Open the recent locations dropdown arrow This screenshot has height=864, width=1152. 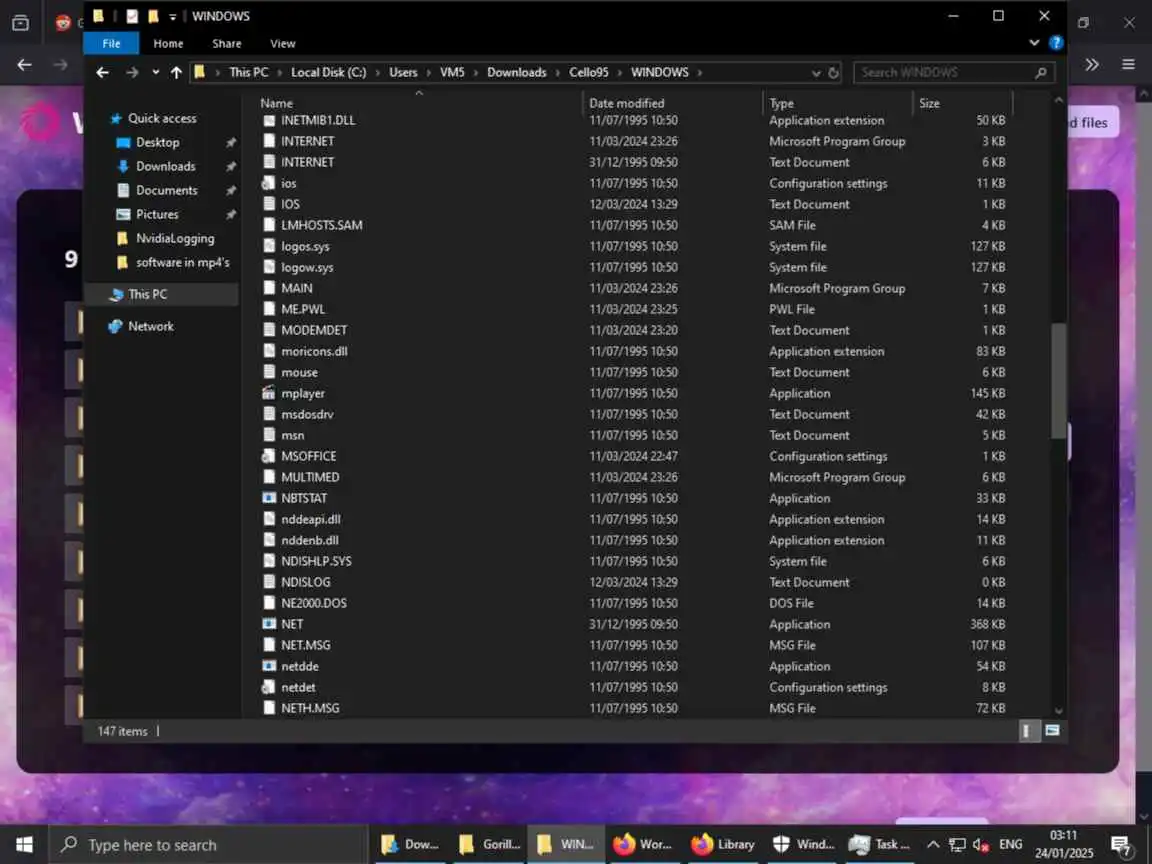point(156,73)
